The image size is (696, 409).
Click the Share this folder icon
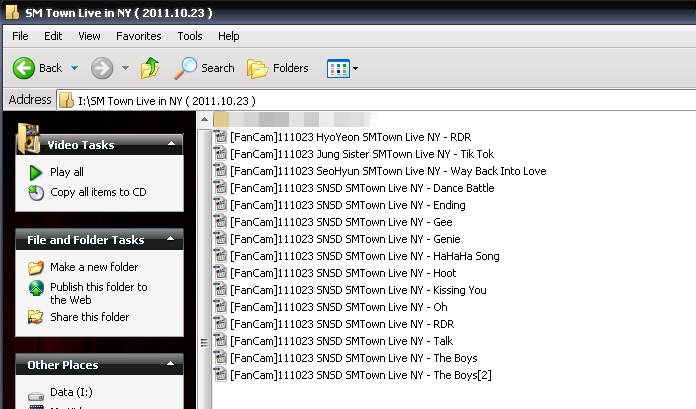pyautogui.click(x=36, y=317)
